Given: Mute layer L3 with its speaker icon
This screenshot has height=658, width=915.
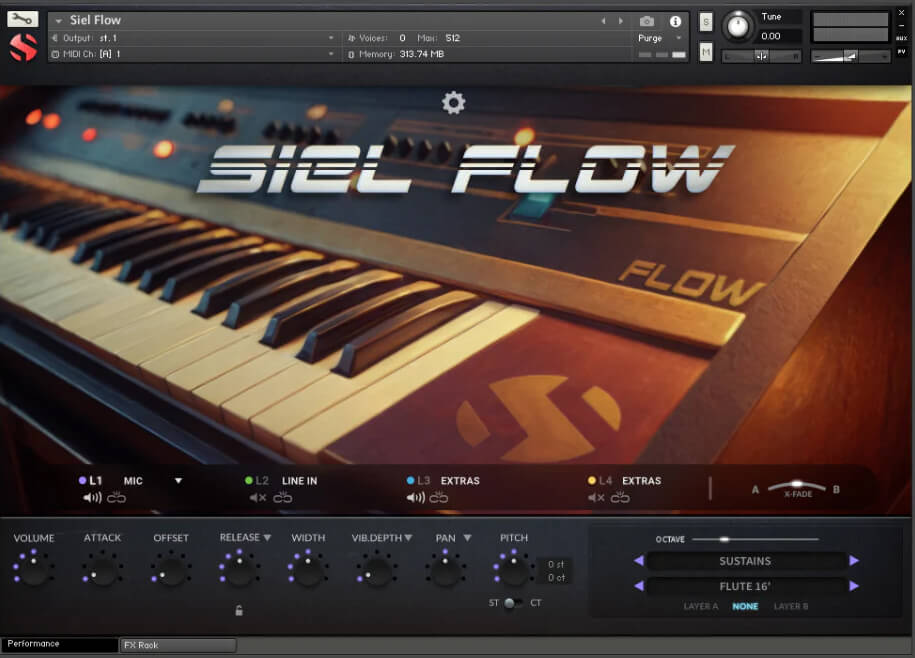Looking at the screenshot, I should coord(415,498).
